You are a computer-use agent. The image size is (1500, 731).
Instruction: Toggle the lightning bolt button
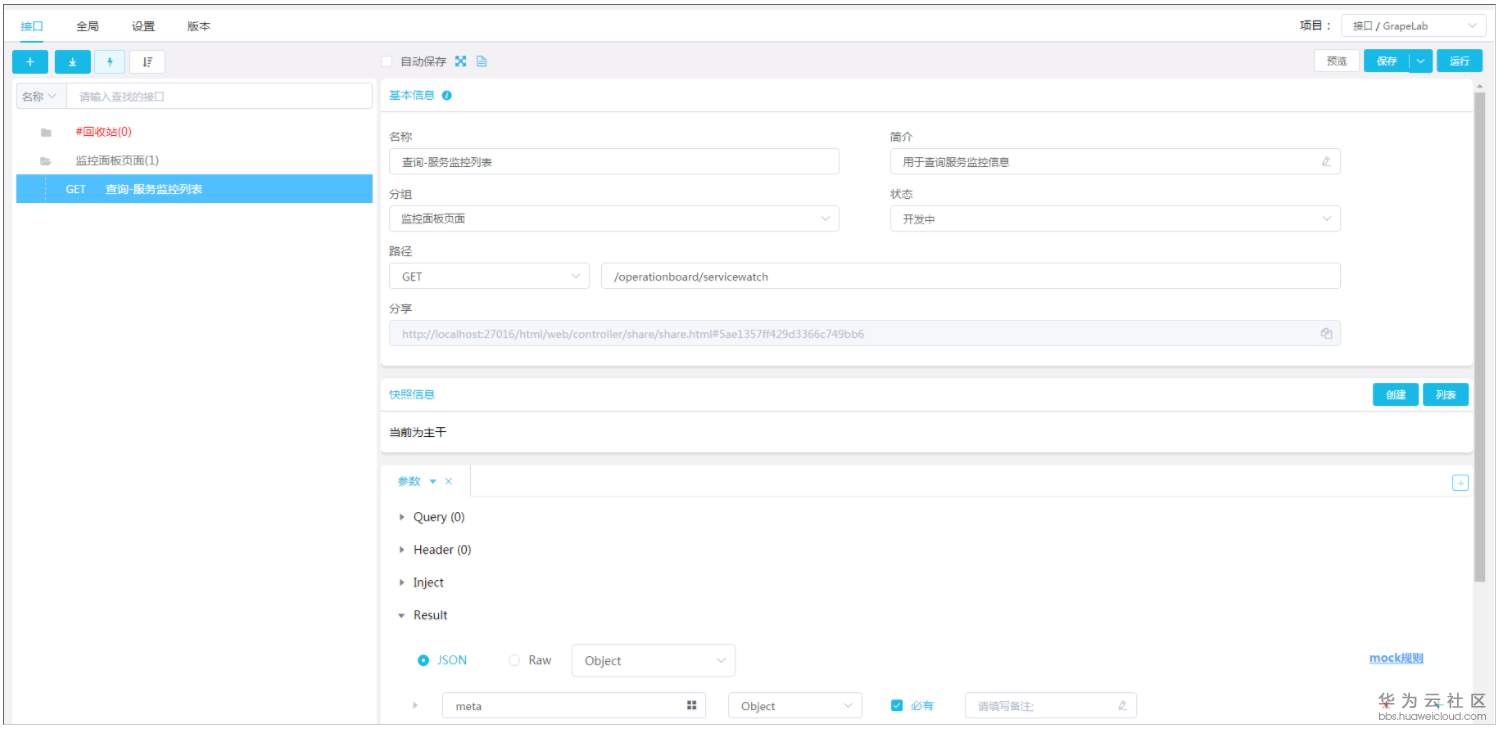(109, 62)
